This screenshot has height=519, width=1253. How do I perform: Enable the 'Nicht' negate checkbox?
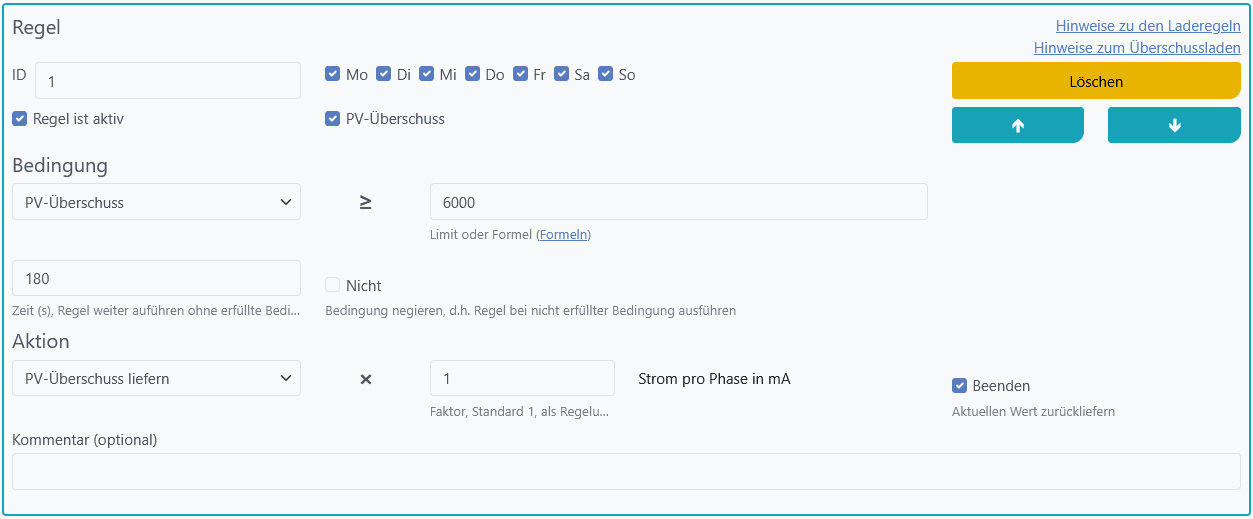(x=333, y=285)
